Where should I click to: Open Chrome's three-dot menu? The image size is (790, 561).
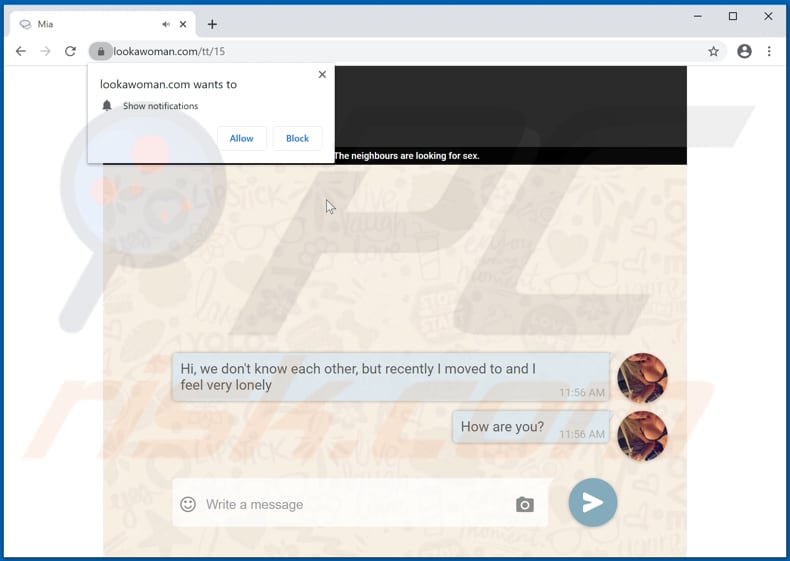[x=769, y=51]
